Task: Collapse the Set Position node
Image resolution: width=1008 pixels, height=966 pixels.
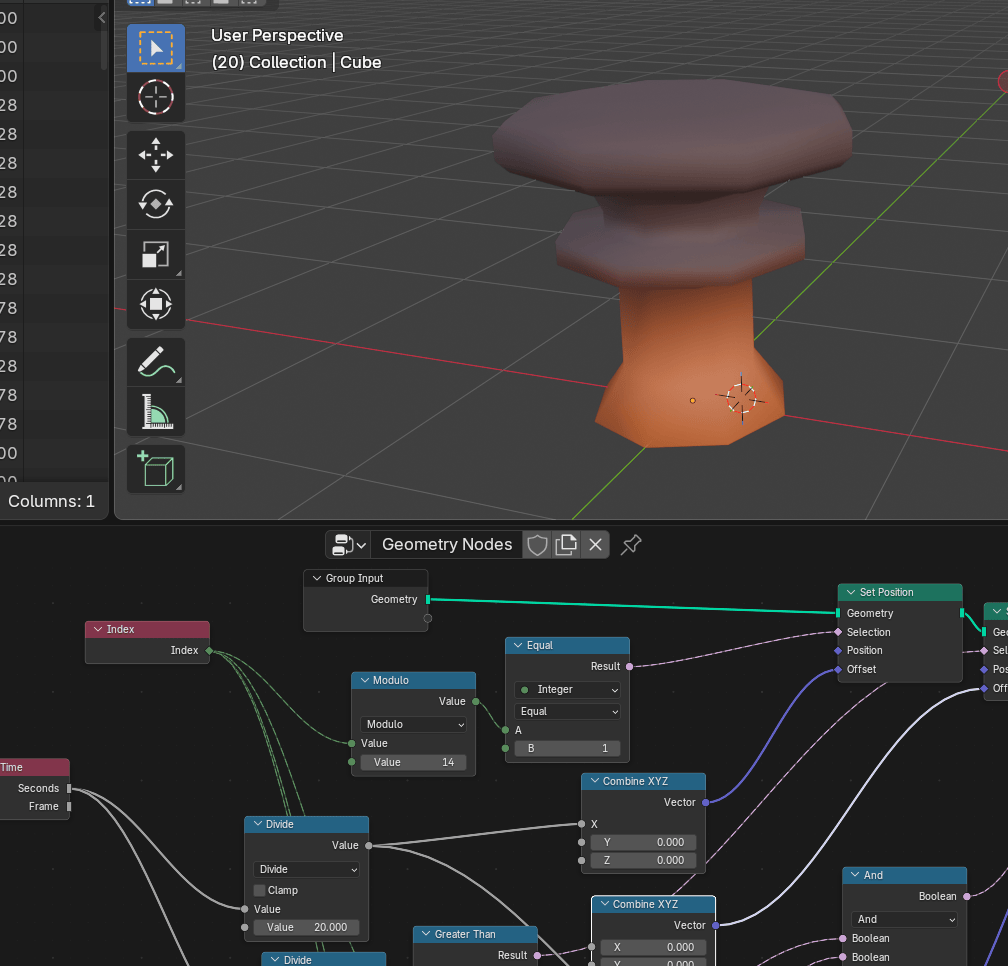Action: (851, 593)
